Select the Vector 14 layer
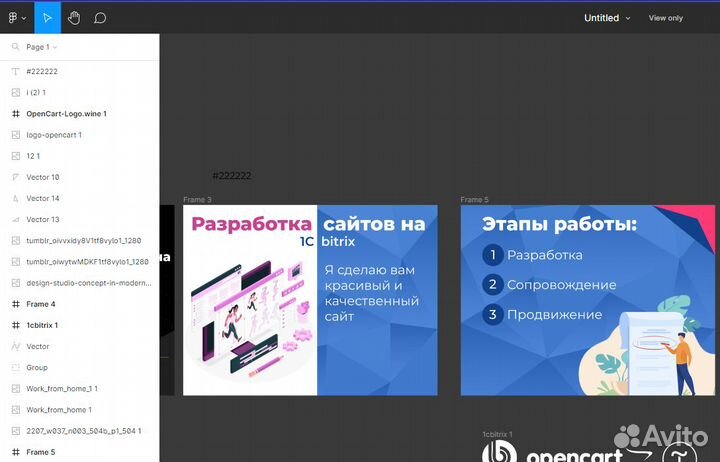The width and height of the screenshot is (720, 462). pyautogui.click(x=80, y=198)
